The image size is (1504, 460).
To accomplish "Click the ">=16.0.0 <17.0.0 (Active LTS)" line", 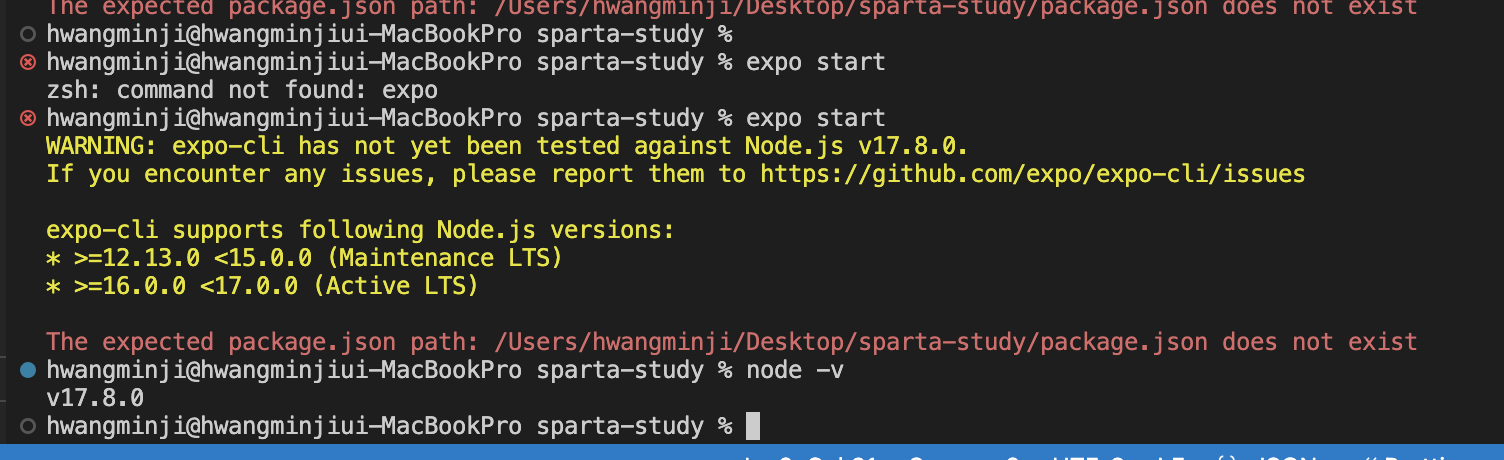I will coord(262,286).
